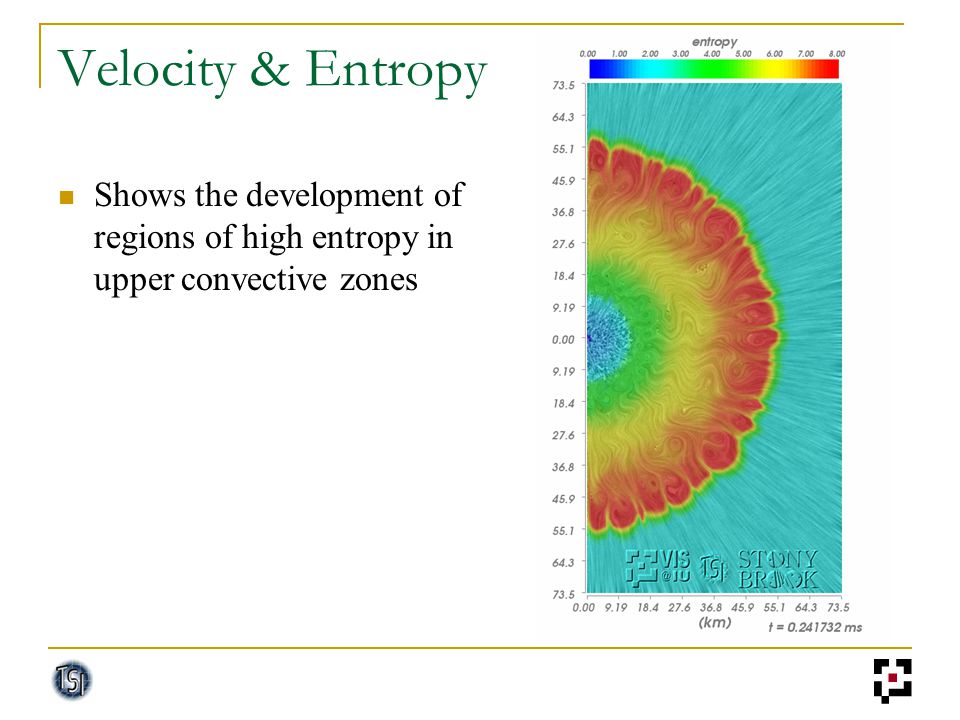Click the "(km)" axis unit label
This screenshot has width=960, height=720.
[714, 623]
